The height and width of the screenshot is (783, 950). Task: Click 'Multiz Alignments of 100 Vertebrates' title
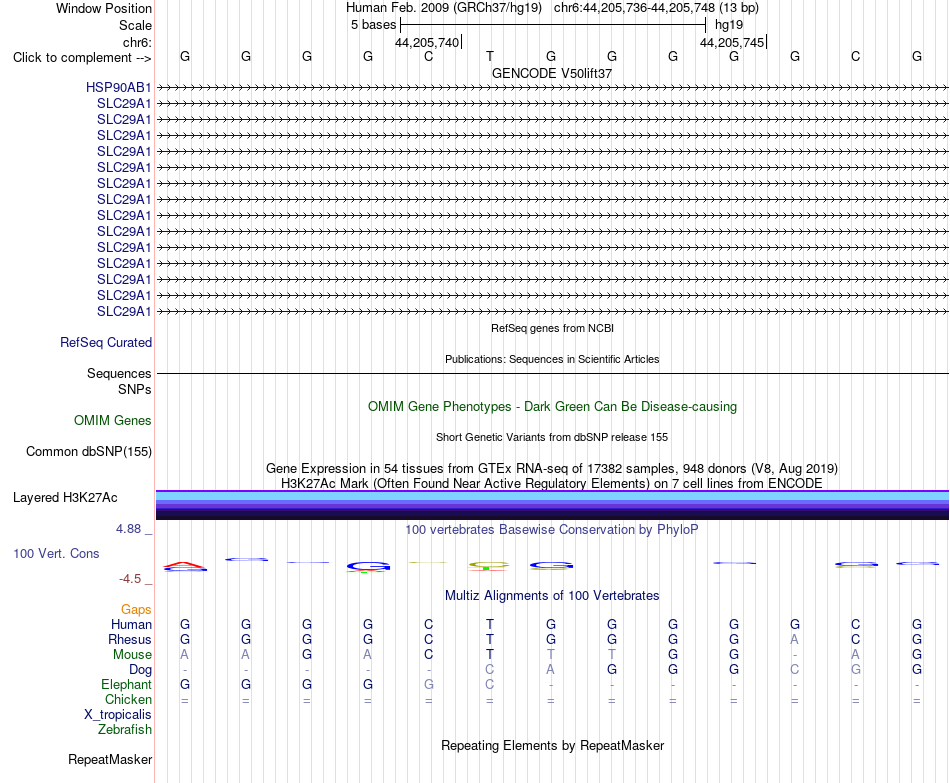pyautogui.click(x=552, y=596)
